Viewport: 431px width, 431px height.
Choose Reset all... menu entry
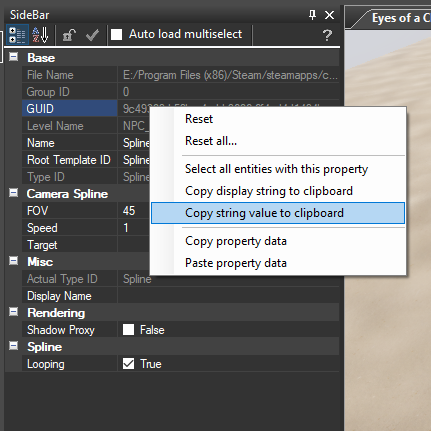pos(278,141)
